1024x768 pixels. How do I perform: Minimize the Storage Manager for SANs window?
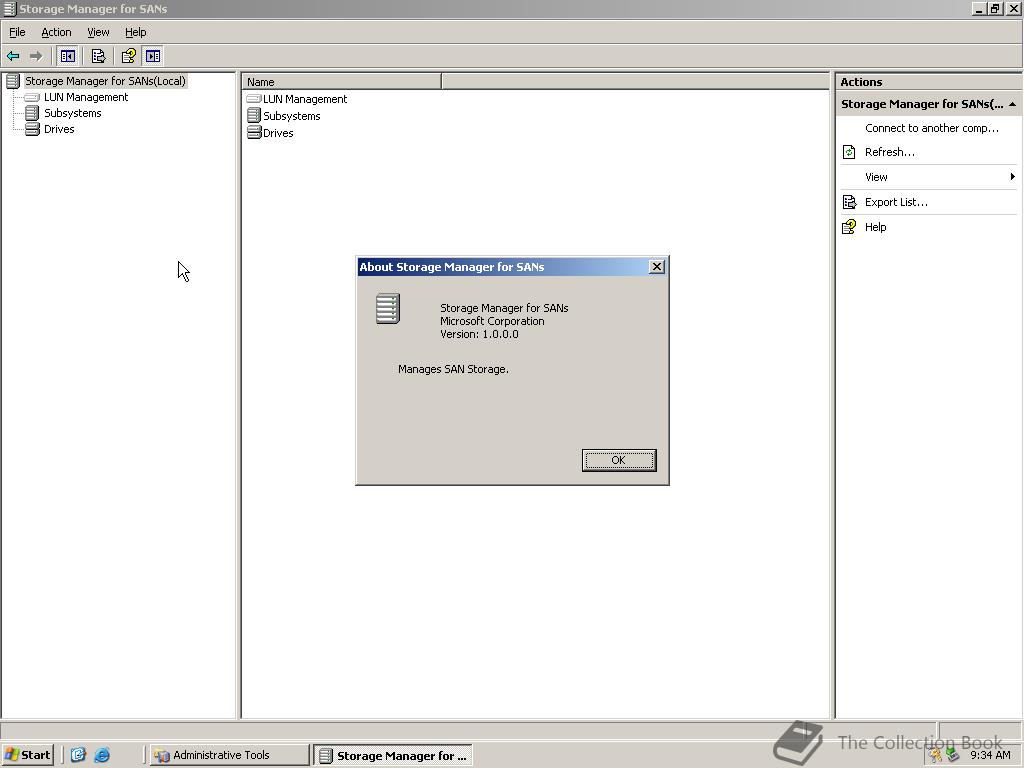pyautogui.click(x=980, y=8)
